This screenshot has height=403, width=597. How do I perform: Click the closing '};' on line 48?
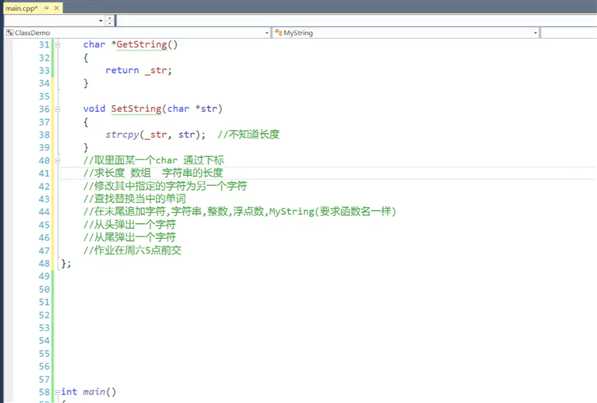click(66, 263)
